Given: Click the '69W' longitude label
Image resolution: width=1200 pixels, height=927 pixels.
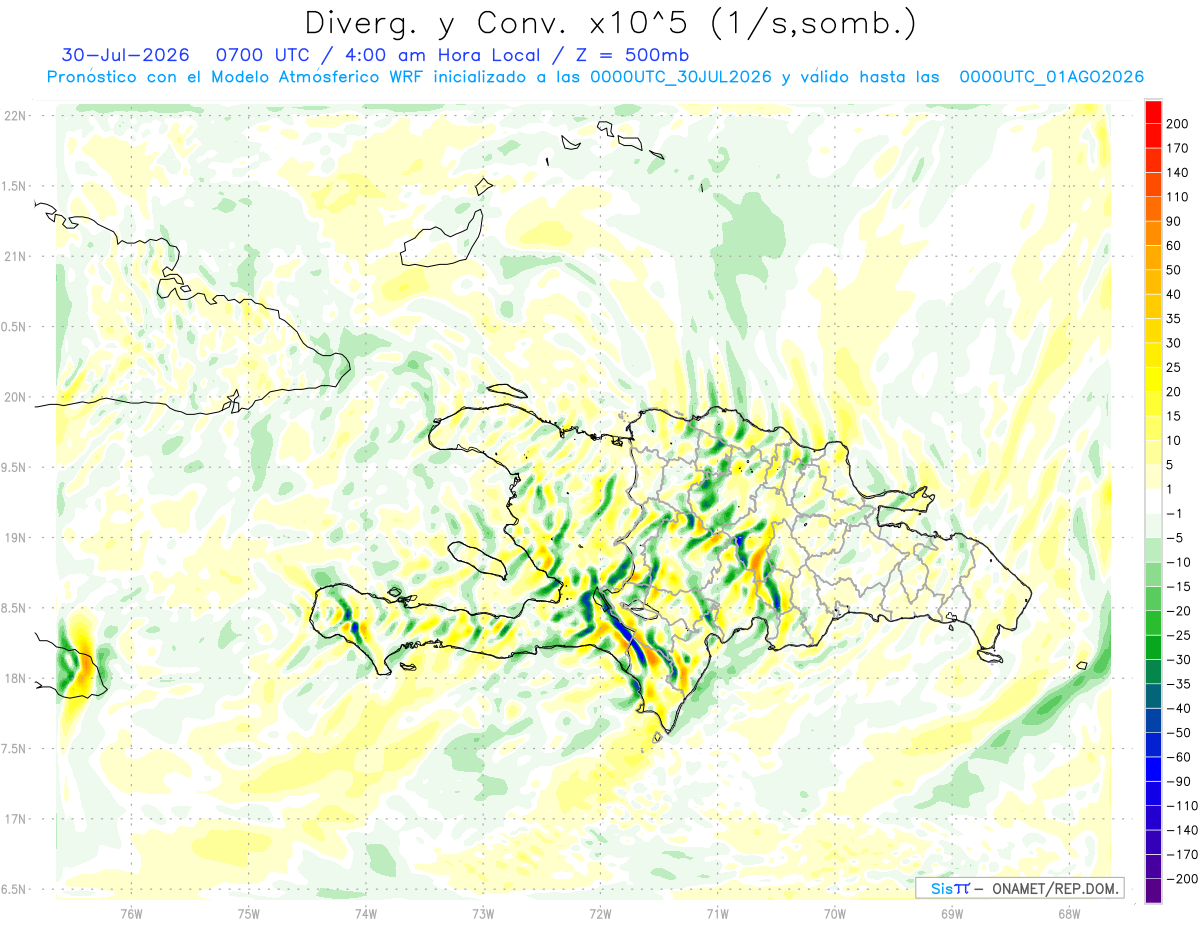Looking at the screenshot, I should pyautogui.click(x=951, y=914).
